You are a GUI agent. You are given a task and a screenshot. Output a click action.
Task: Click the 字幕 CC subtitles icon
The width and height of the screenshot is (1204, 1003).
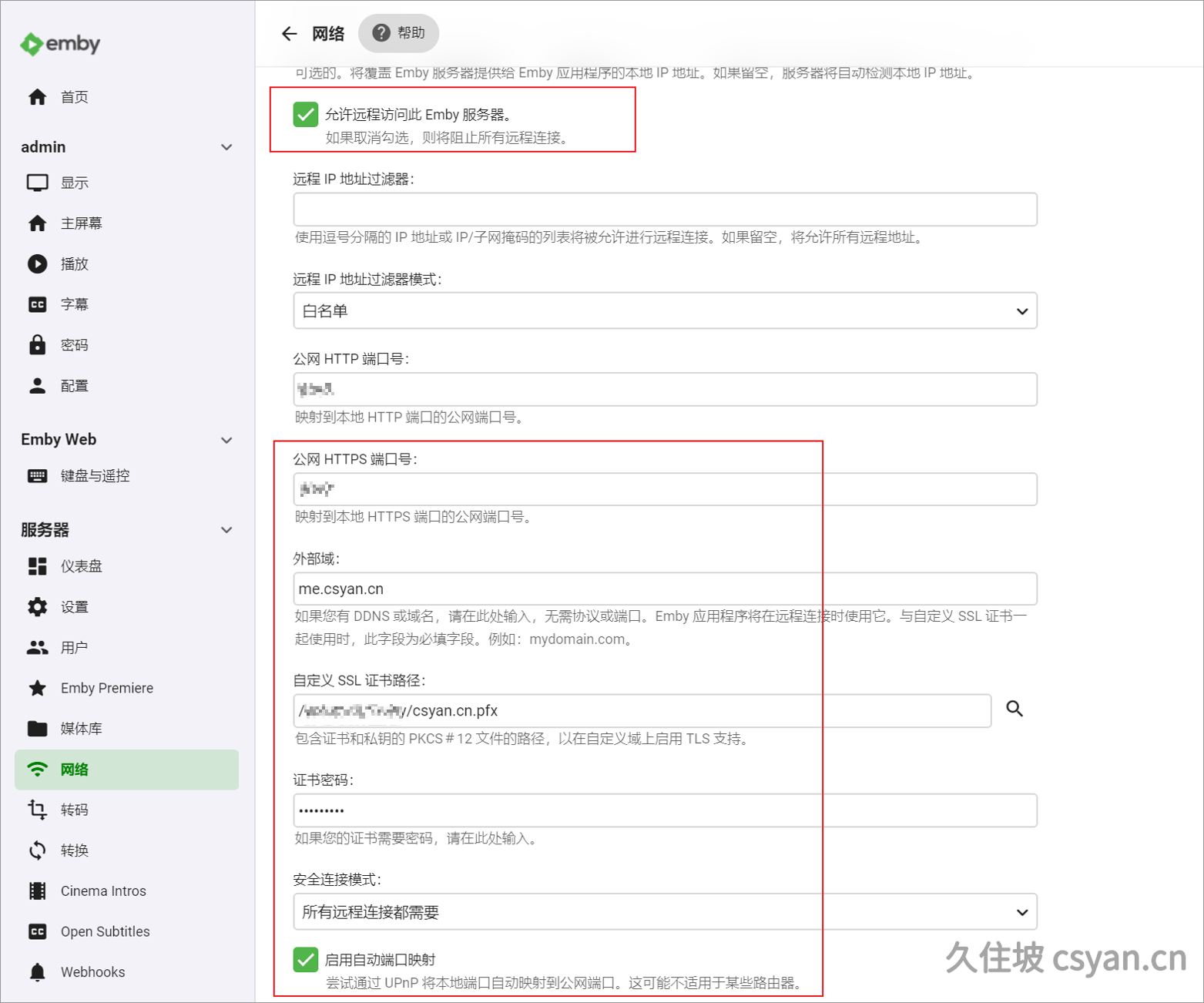click(x=37, y=304)
